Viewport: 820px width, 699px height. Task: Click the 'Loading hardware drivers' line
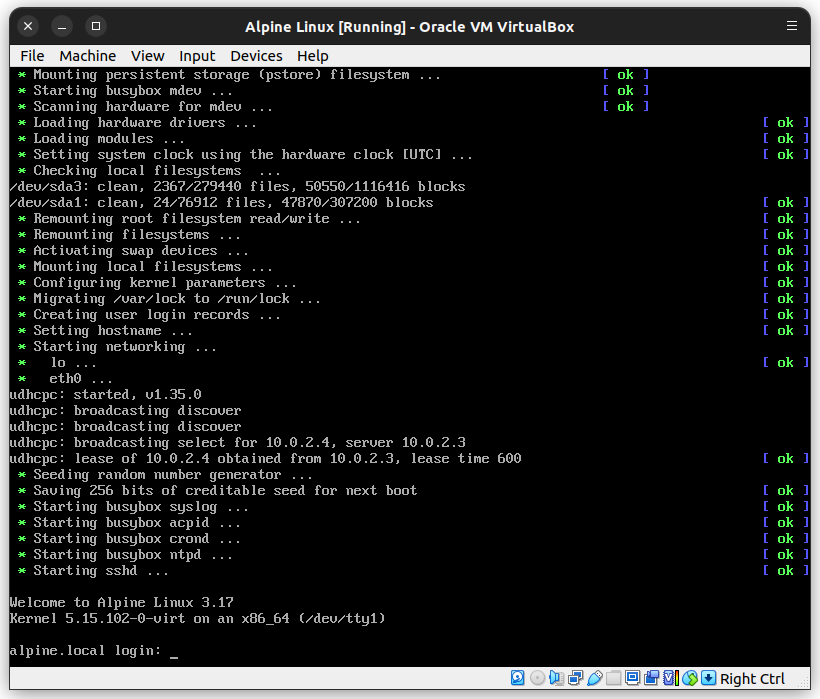[x=138, y=122]
